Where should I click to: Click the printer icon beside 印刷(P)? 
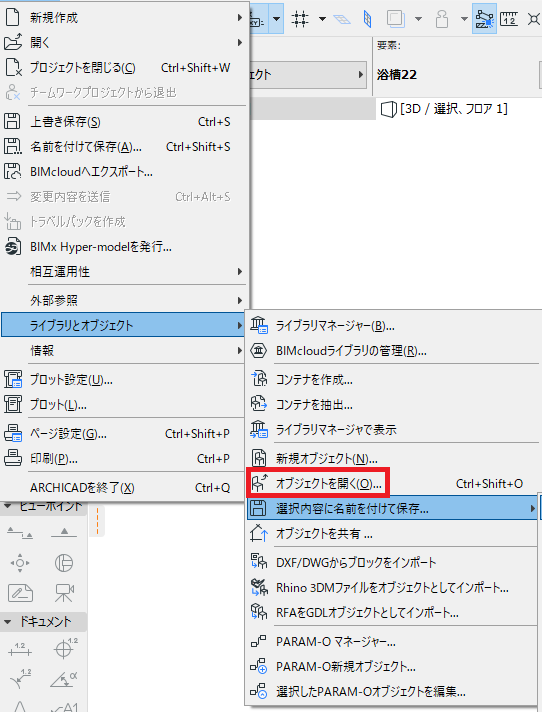(x=13, y=458)
